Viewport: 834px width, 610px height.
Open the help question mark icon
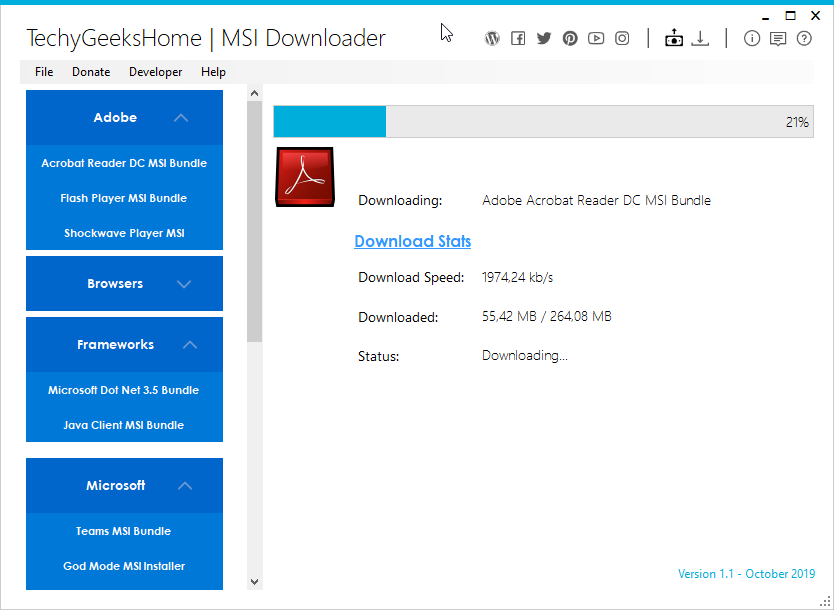pyautogui.click(x=804, y=38)
